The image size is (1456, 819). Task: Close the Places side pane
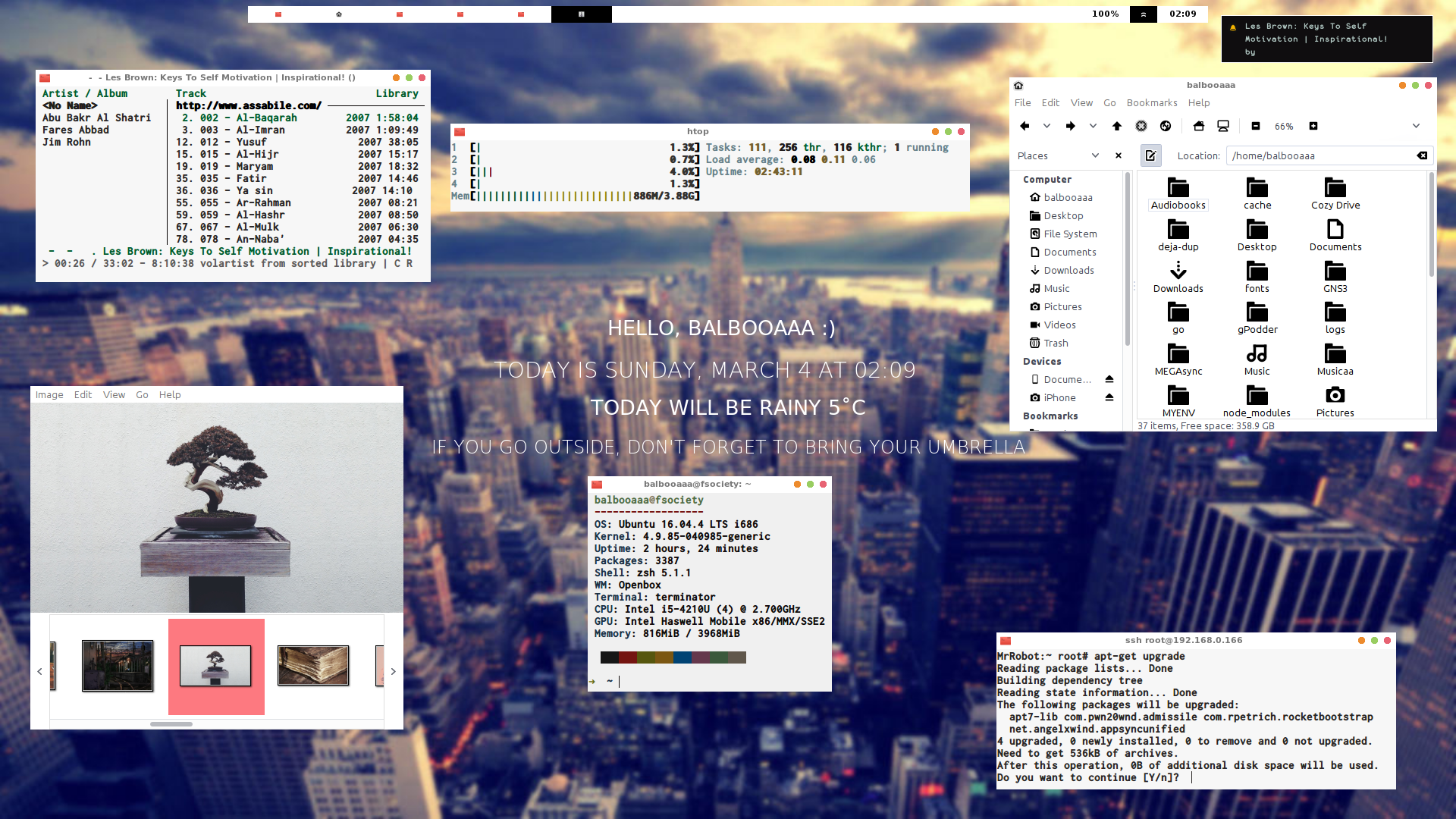tap(1119, 155)
